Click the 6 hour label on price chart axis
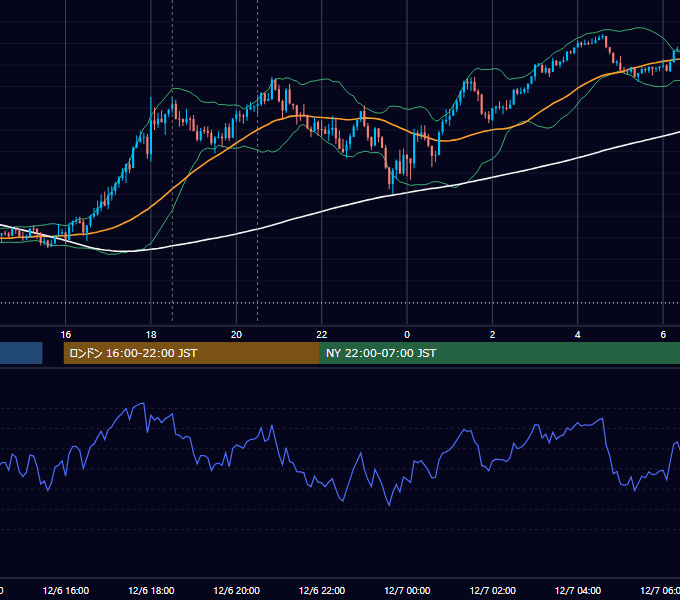680x600 pixels. pyautogui.click(x=663, y=335)
